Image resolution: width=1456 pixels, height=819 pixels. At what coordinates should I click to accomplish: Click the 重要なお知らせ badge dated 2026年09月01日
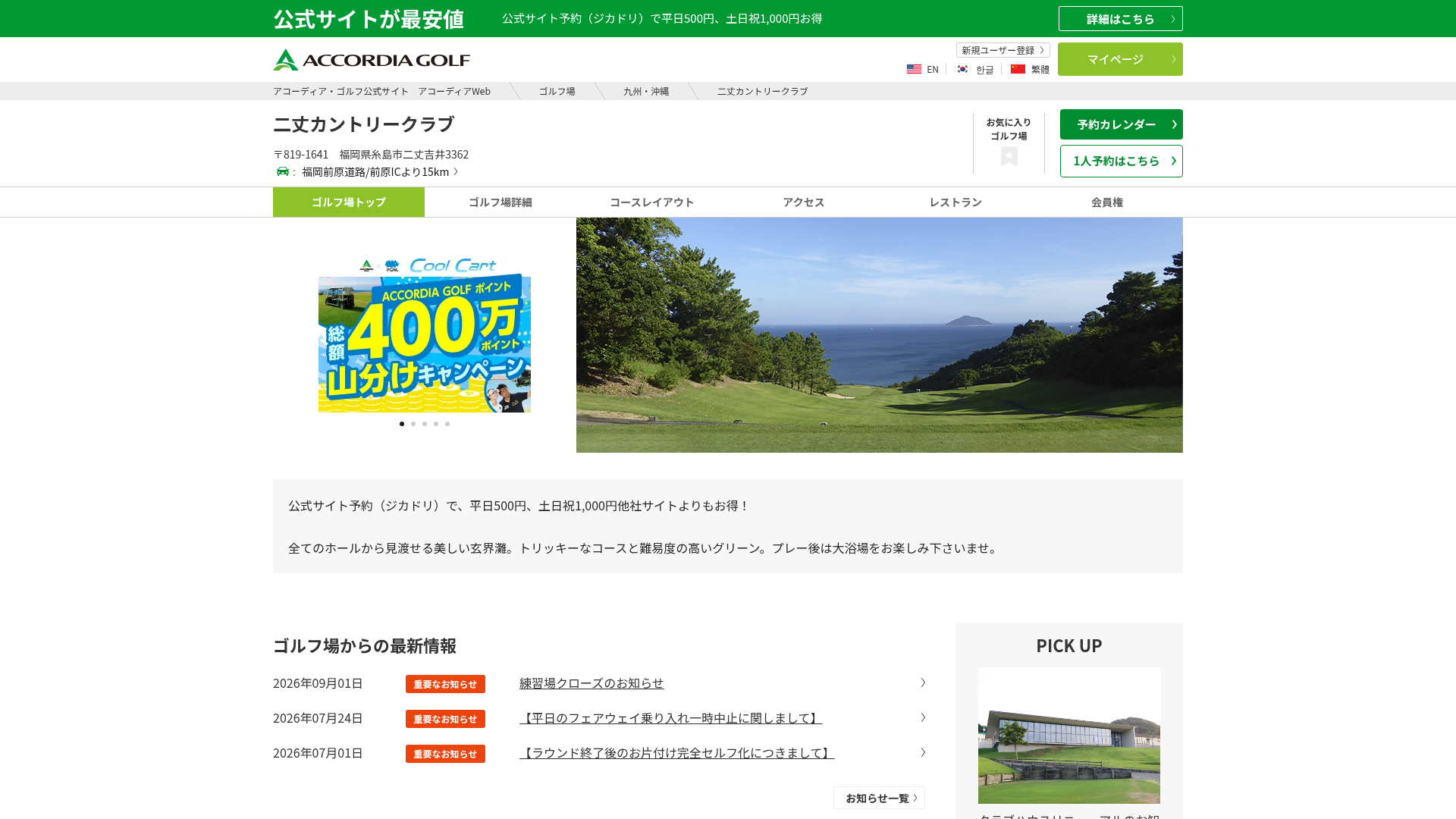(x=445, y=684)
